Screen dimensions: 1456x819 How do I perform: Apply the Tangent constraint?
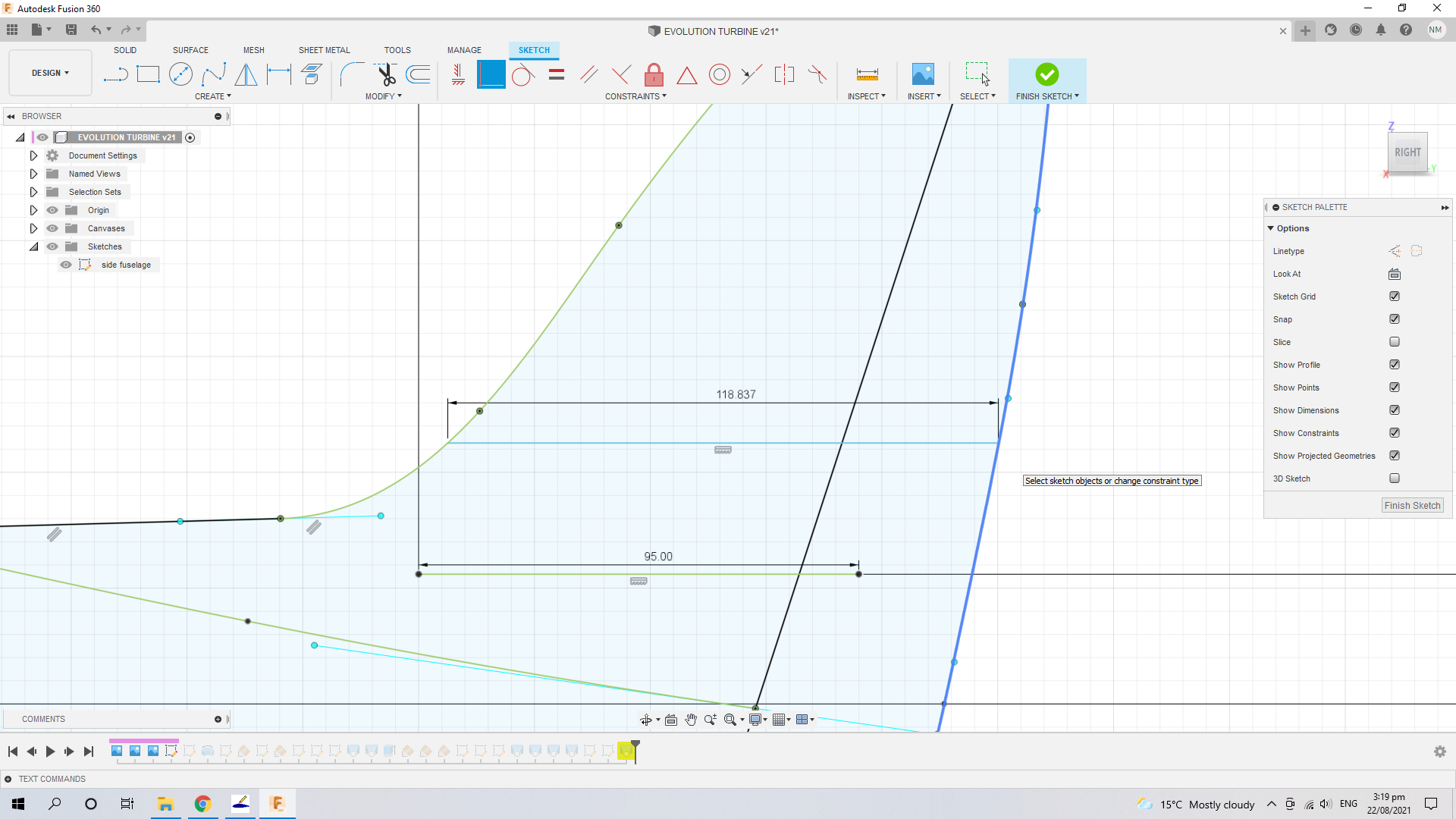(x=522, y=74)
